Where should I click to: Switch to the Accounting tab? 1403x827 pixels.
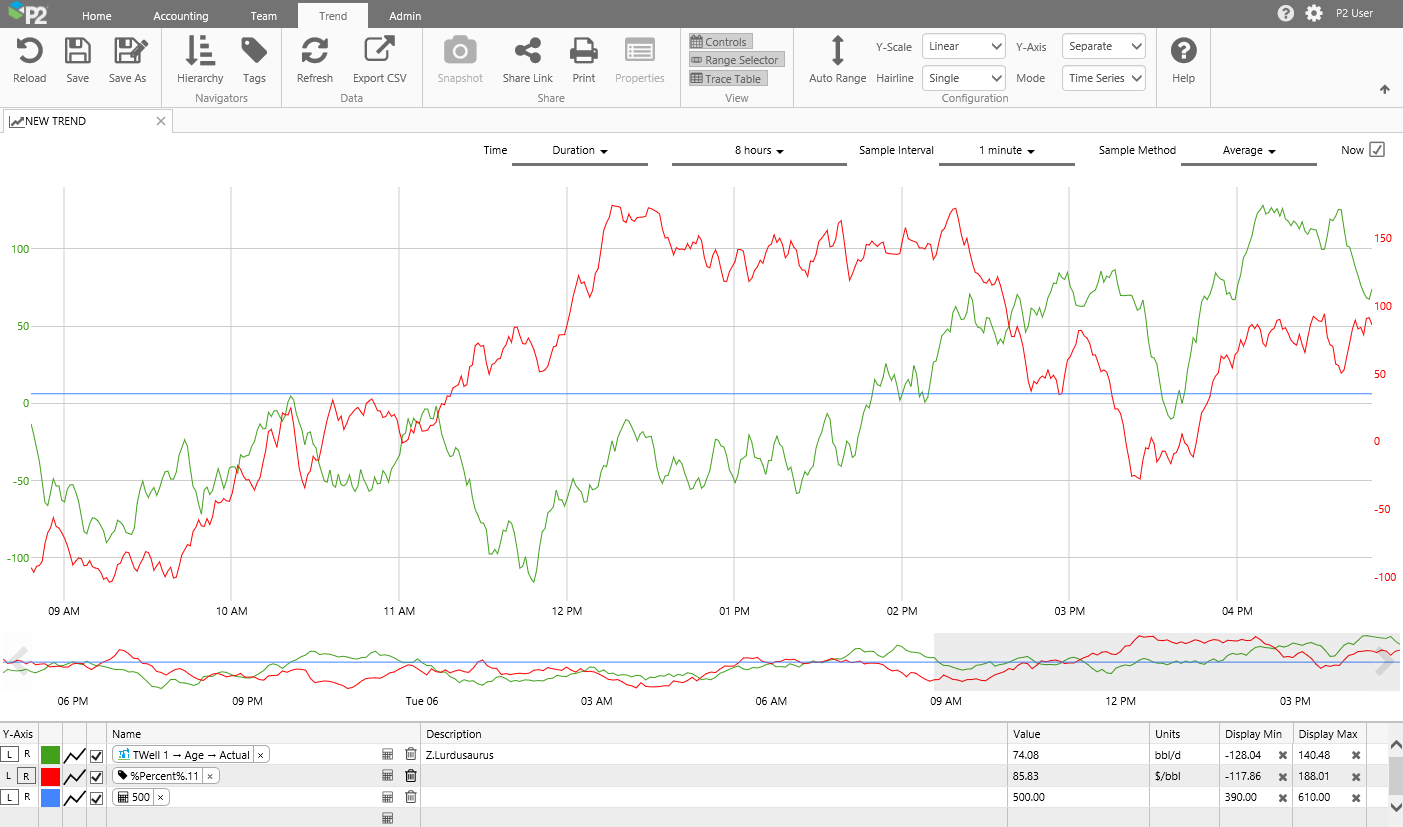(181, 16)
